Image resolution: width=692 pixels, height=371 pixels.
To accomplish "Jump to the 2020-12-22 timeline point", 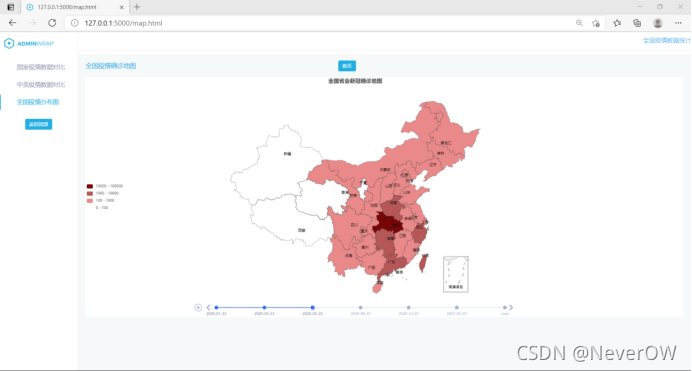I will (x=409, y=307).
